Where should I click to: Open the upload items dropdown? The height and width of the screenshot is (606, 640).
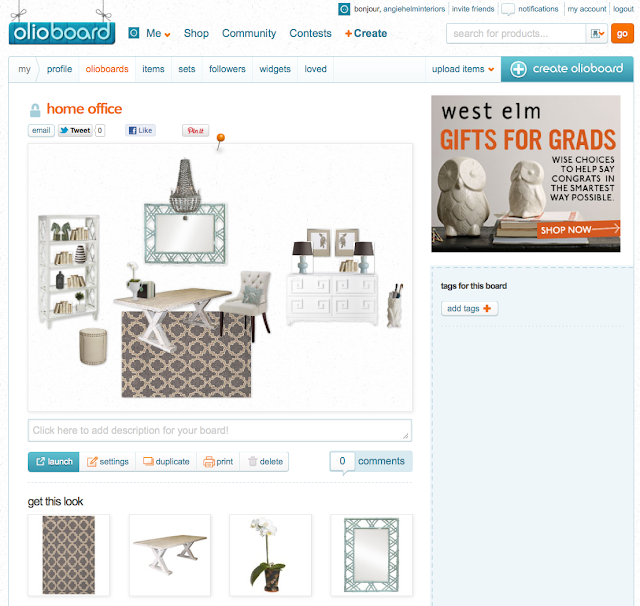pos(463,69)
